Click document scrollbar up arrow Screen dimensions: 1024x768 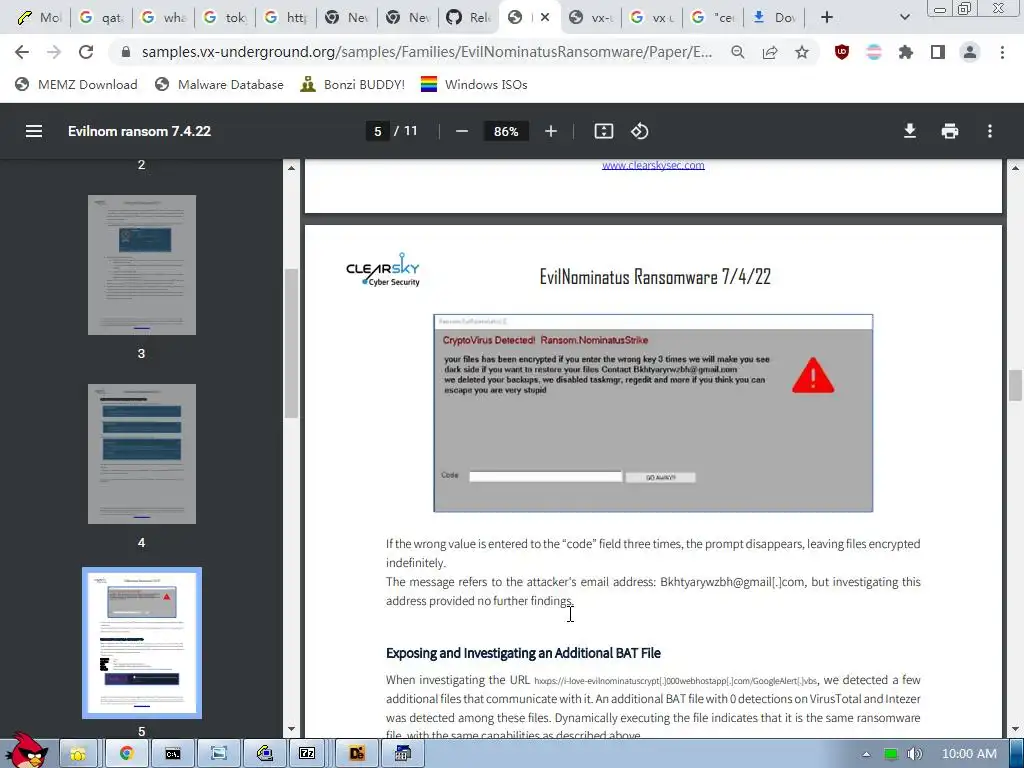[x=1016, y=168]
